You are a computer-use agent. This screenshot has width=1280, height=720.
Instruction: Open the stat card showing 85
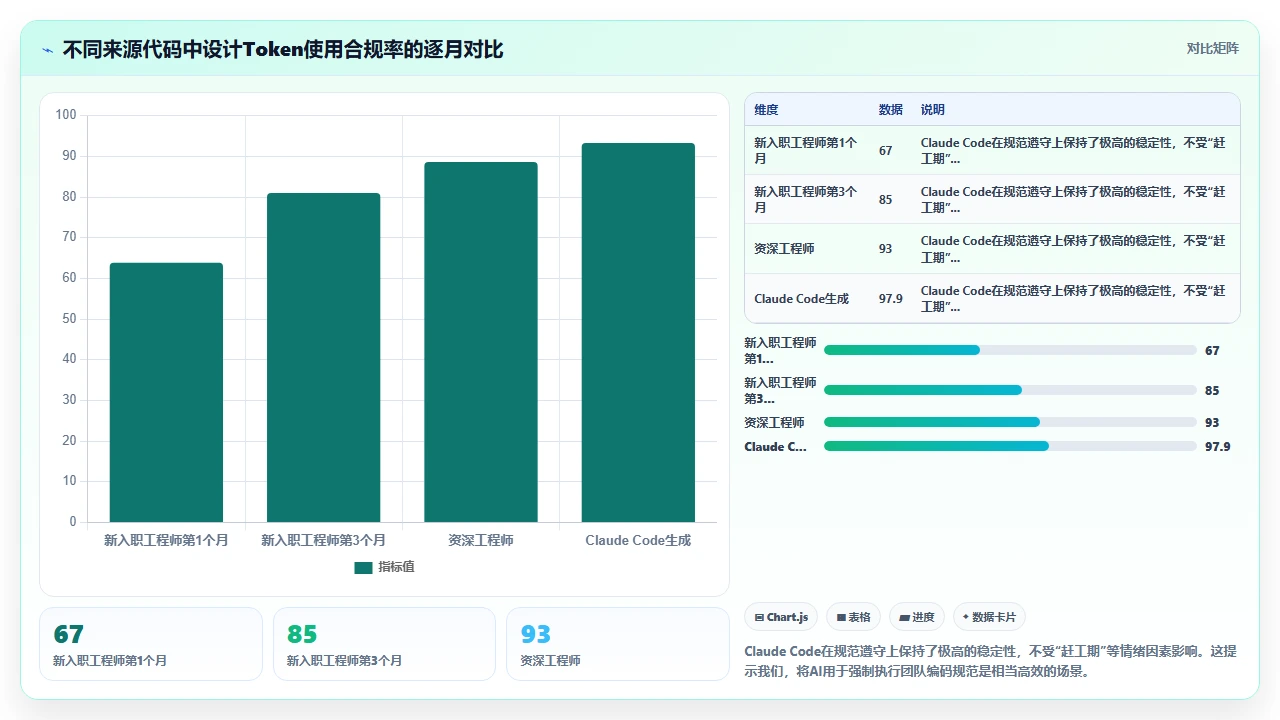384,644
